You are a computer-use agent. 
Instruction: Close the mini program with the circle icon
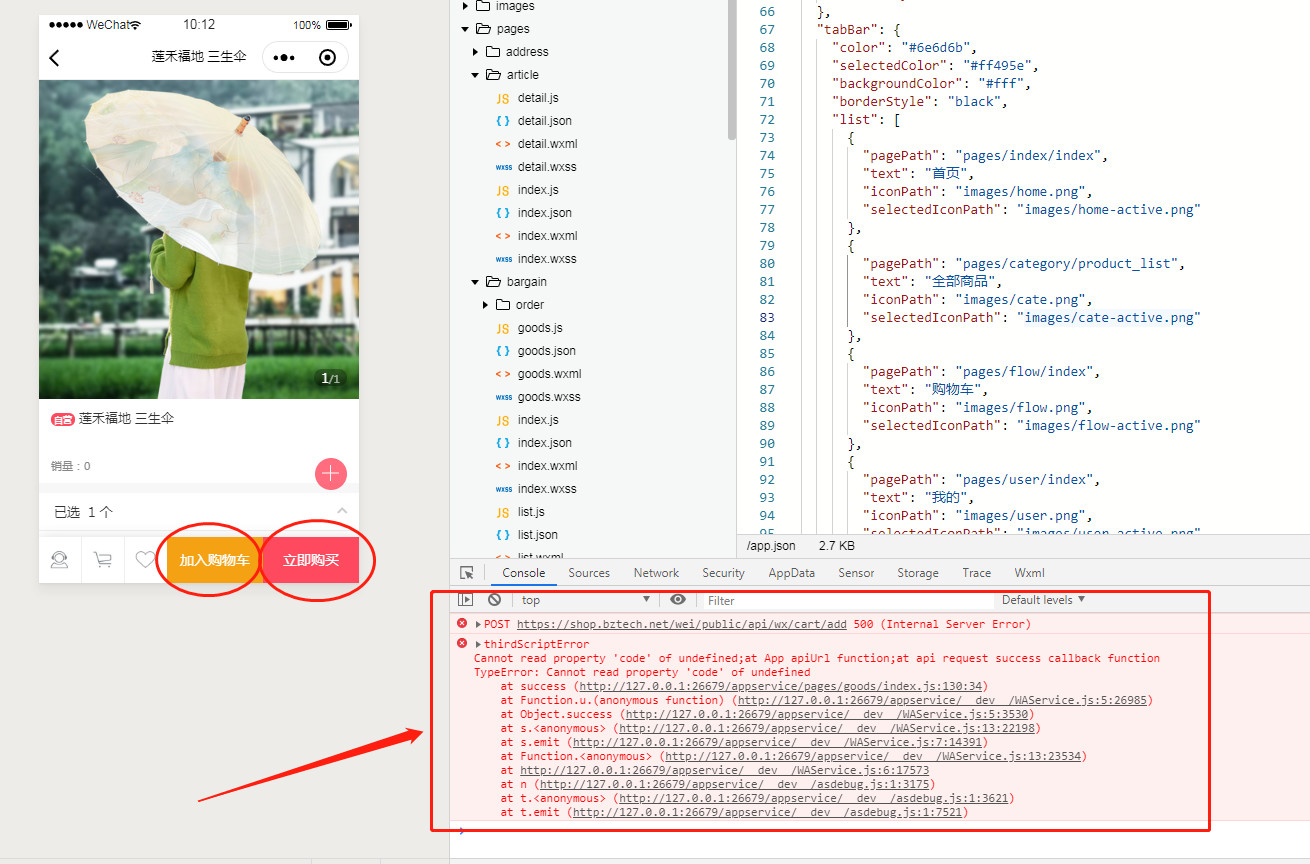(x=327, y=58)
